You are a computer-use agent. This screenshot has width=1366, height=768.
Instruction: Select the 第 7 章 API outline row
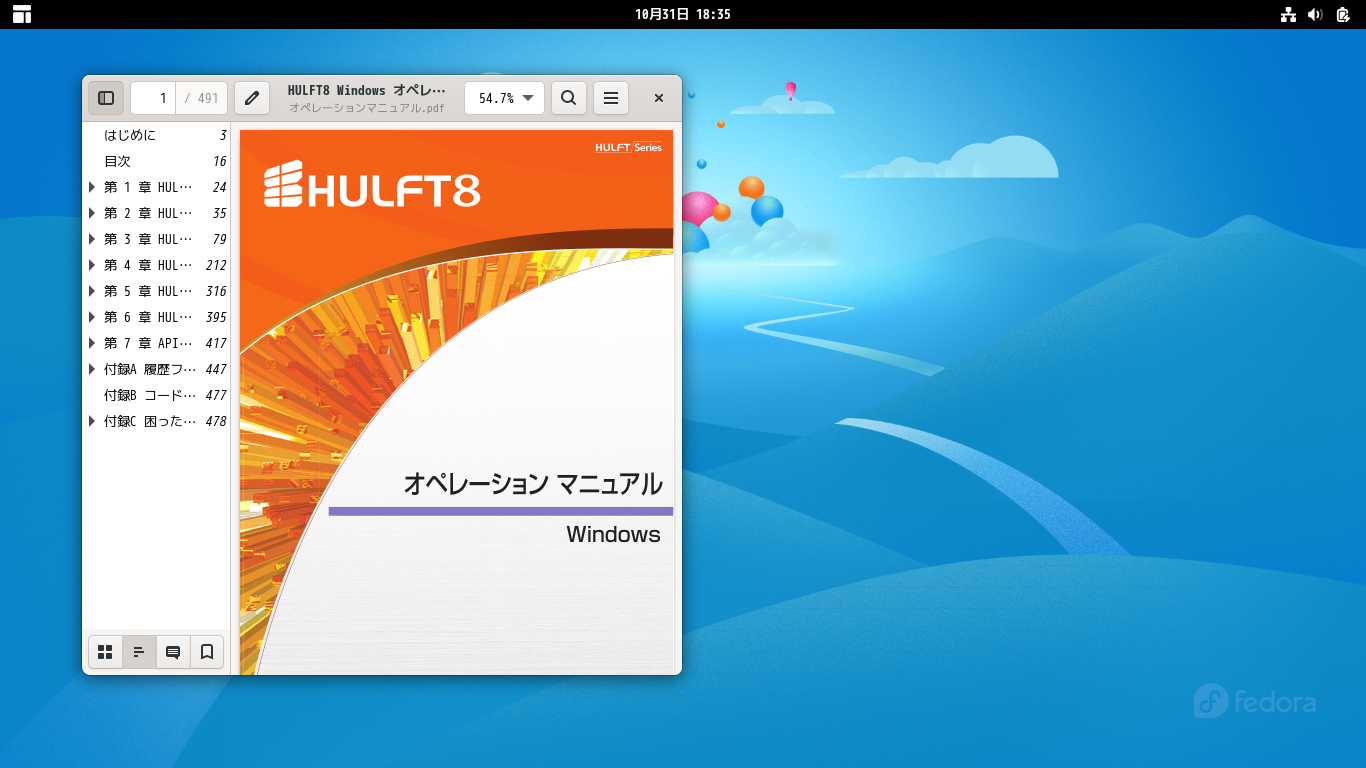(x=156, y=343)
